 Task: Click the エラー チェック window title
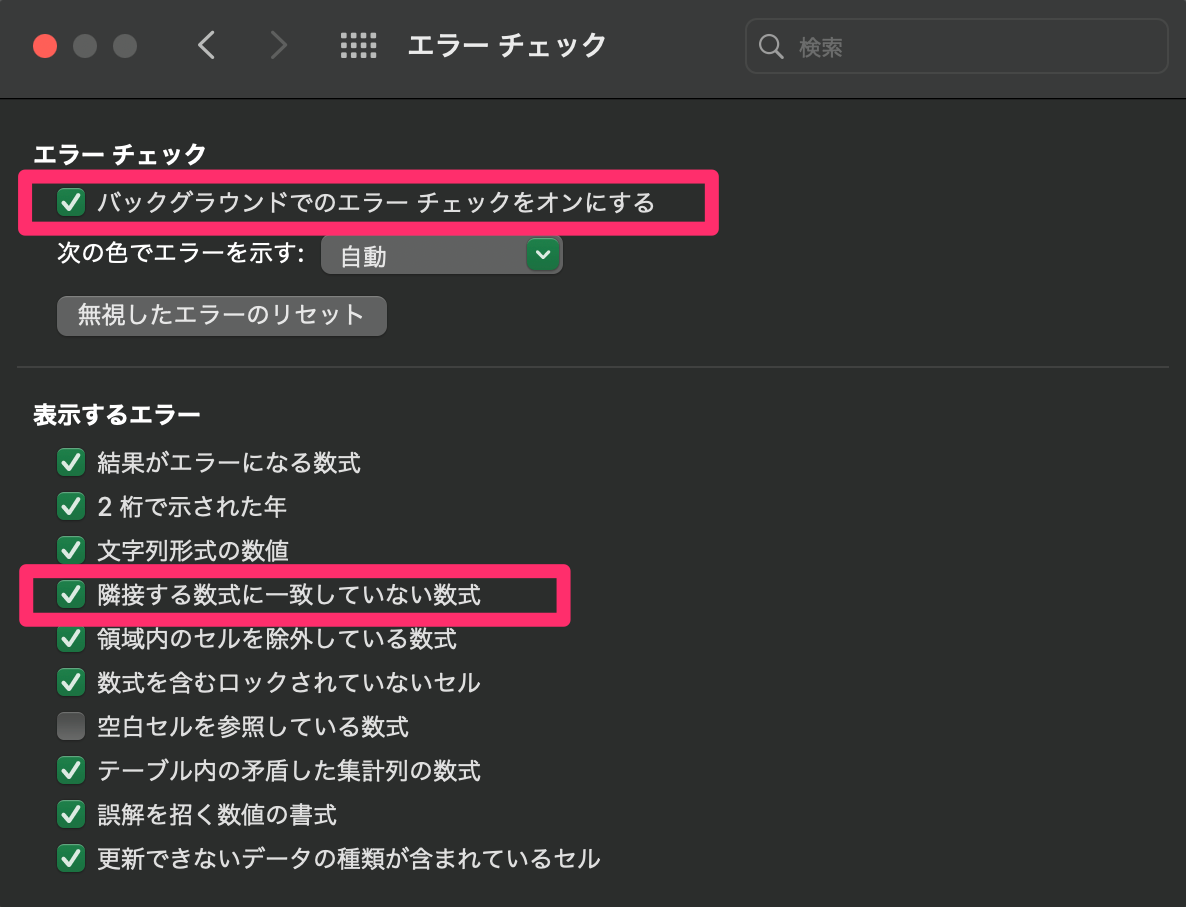507,45
